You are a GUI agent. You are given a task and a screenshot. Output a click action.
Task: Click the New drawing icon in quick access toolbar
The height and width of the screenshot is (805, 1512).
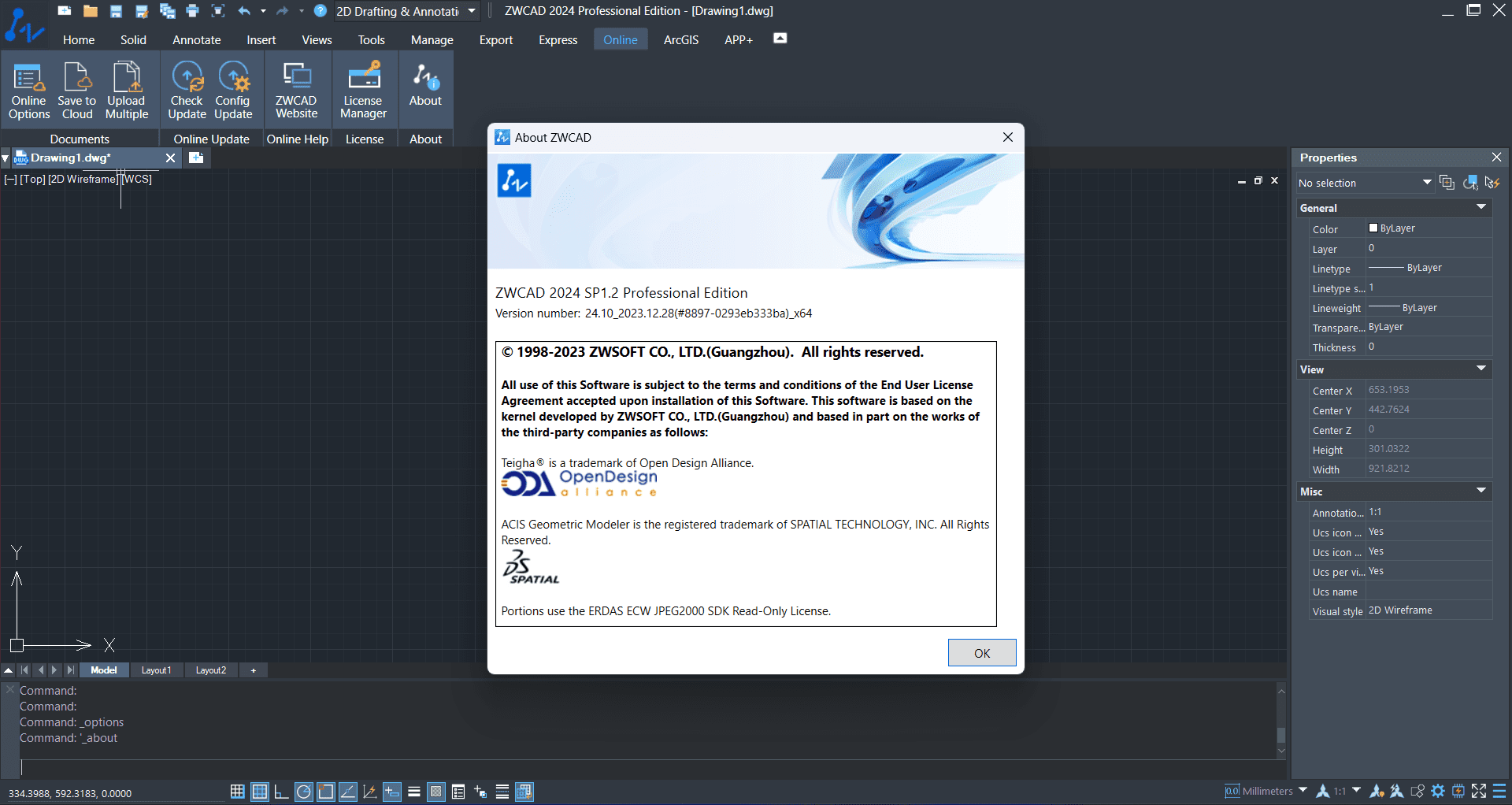[65, 11]
